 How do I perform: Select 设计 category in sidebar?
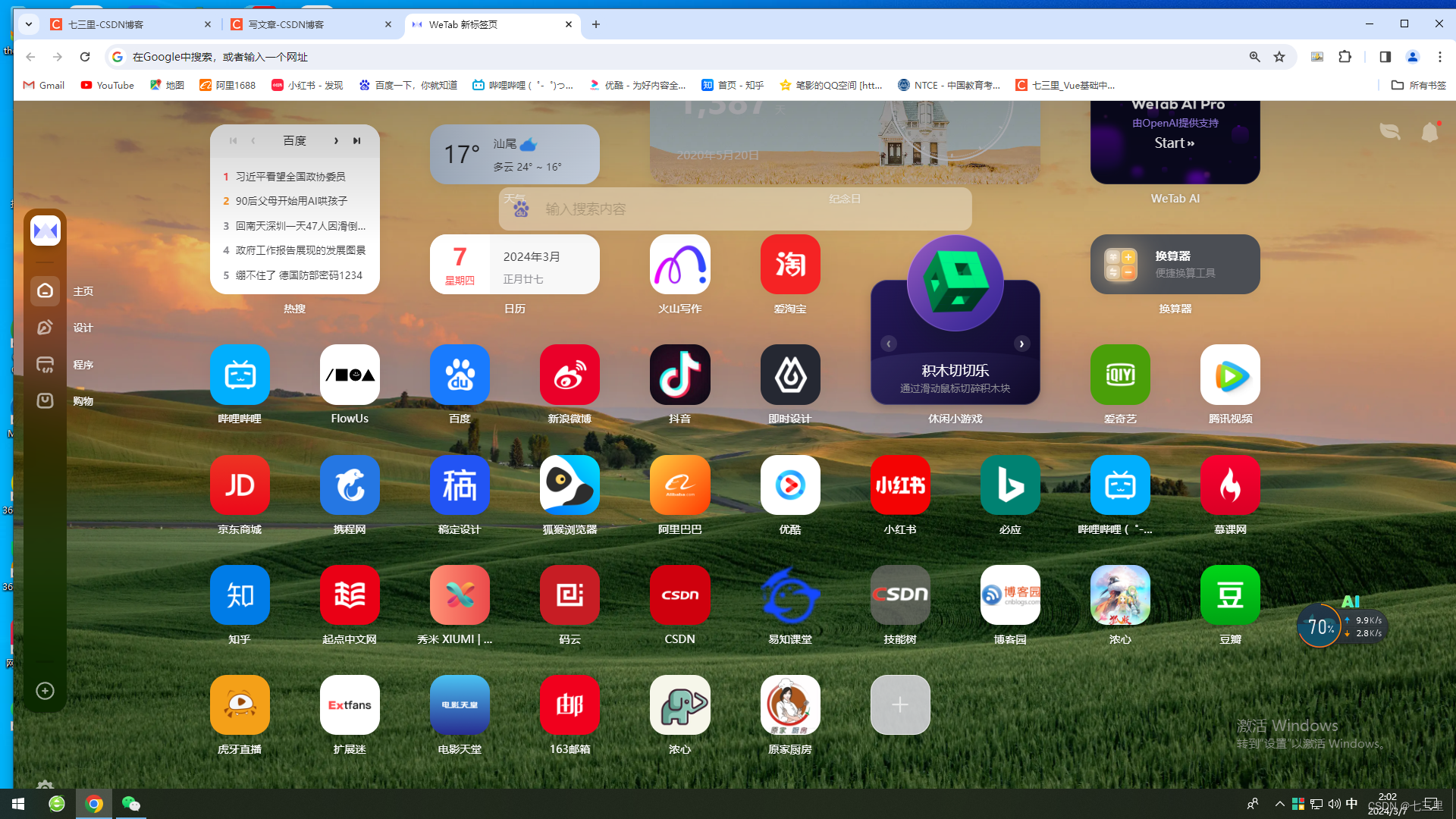[x=45, y=328]
